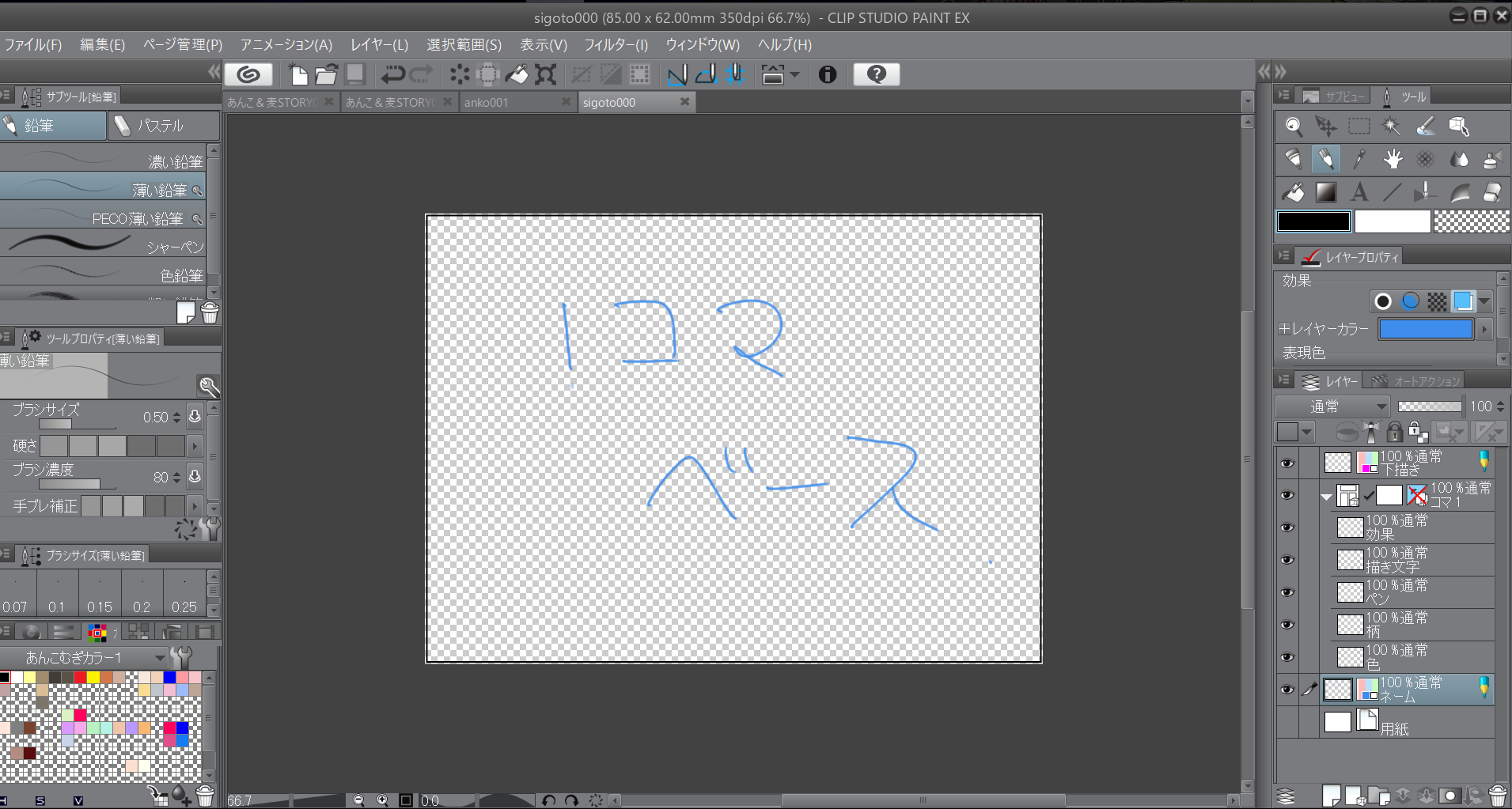
Task: Click the Scale/Rotate transform toolbar icon
Action: pos(546,74)
